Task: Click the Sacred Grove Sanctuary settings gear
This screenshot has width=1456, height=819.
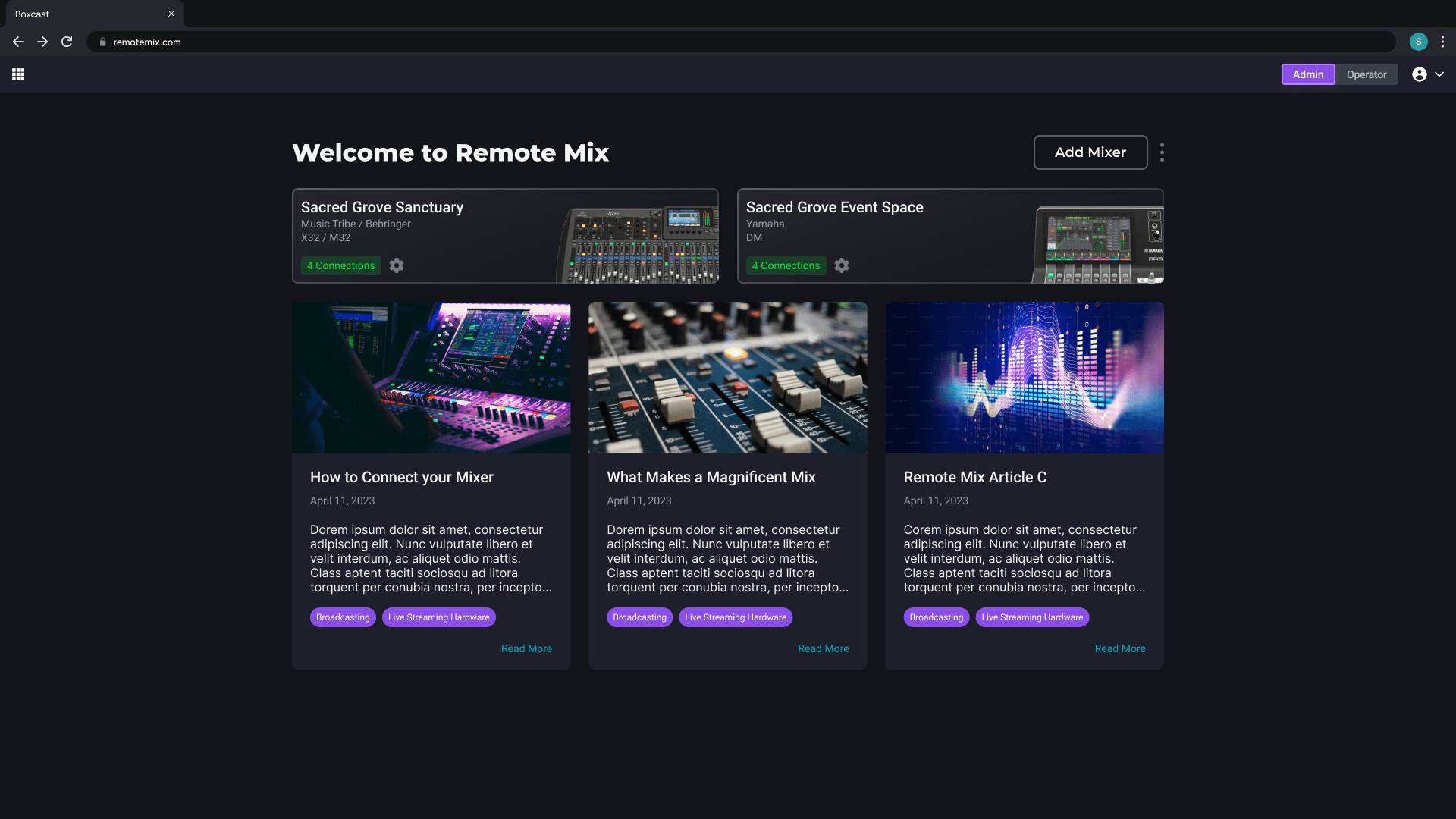Action: [397, 265]
